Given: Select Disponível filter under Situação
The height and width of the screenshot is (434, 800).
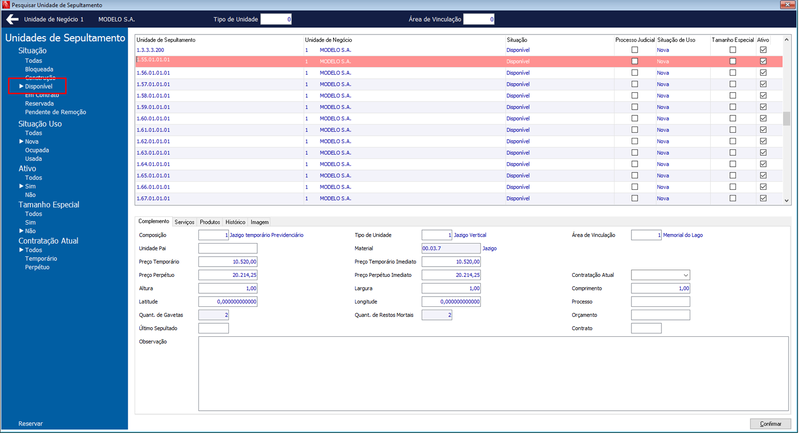Looking at the screenshot, I should point(39,87).
